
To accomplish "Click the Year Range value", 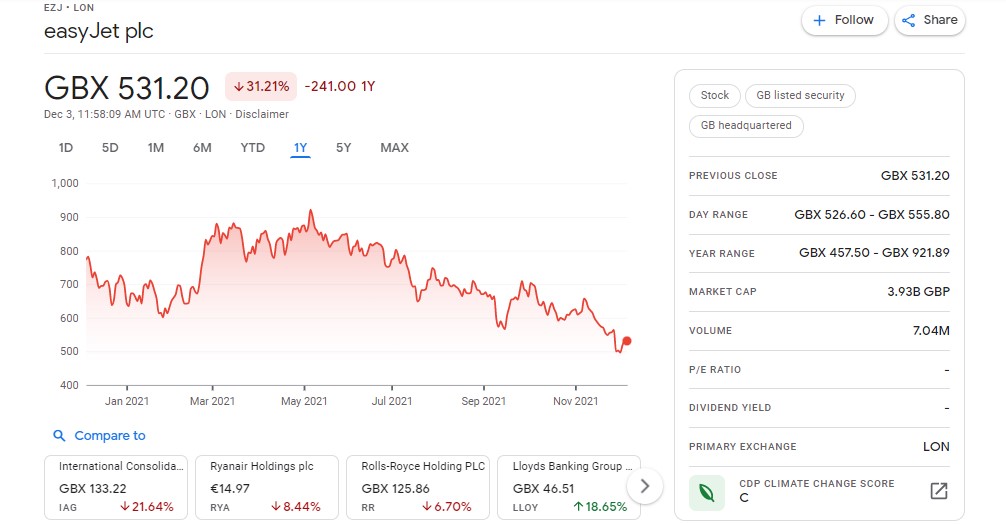I will [874, 253].
